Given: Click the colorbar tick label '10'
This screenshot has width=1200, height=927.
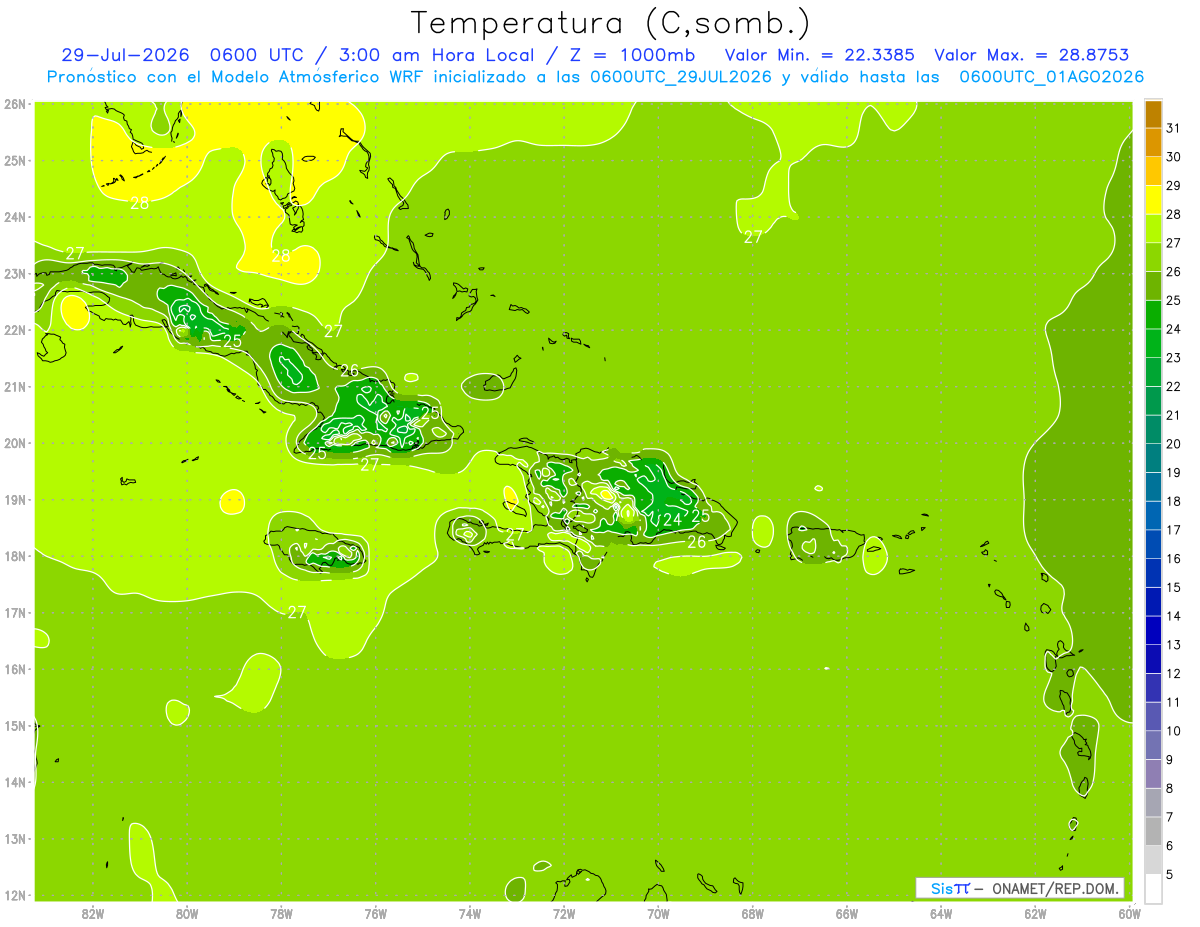Looking at the screenshot, I should point(1174,731).
